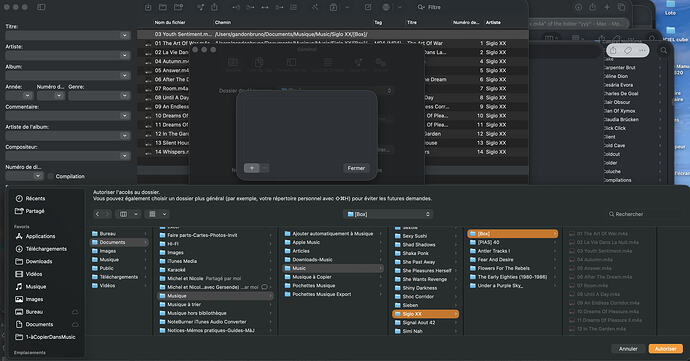The image size is (690, 361).
Task: Sort by the Chemin column header
Action: [223, 22]
